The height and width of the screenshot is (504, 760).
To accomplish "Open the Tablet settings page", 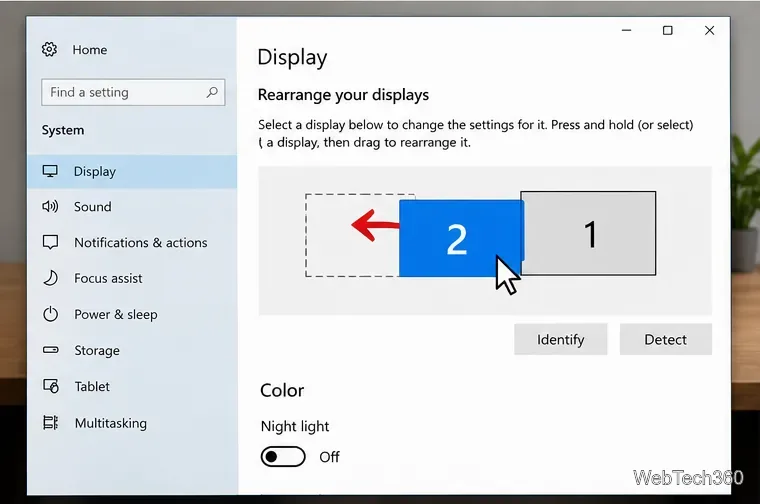I will coord(132,387).
